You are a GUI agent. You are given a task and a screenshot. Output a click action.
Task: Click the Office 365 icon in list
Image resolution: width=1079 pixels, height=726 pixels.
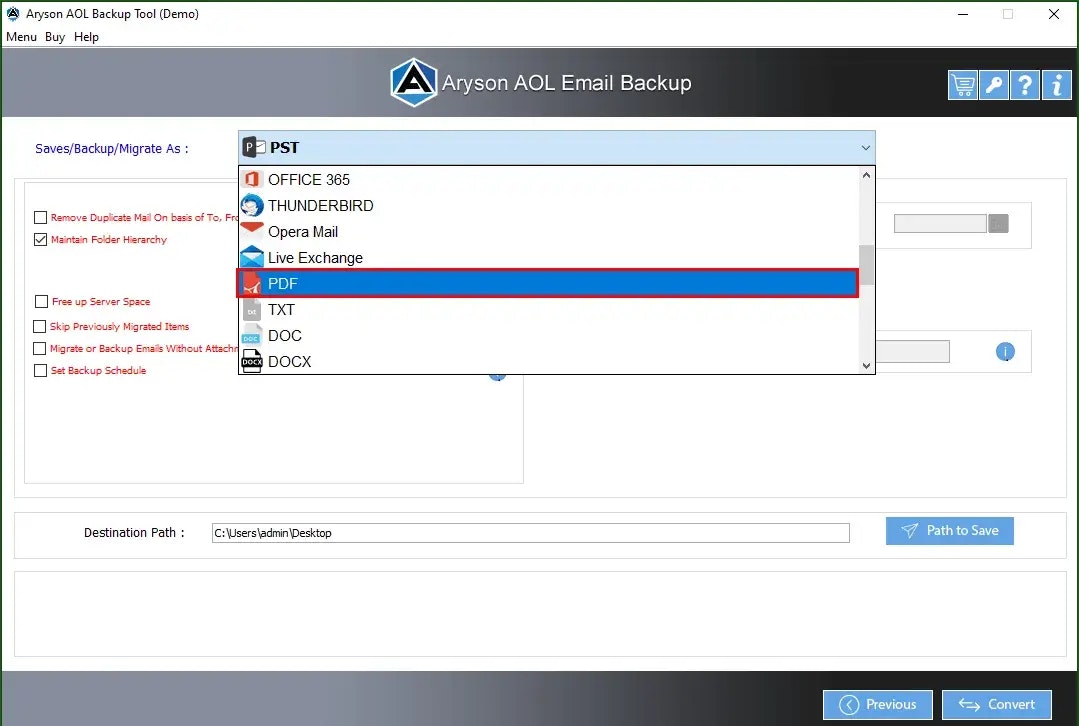pos(252,179)
